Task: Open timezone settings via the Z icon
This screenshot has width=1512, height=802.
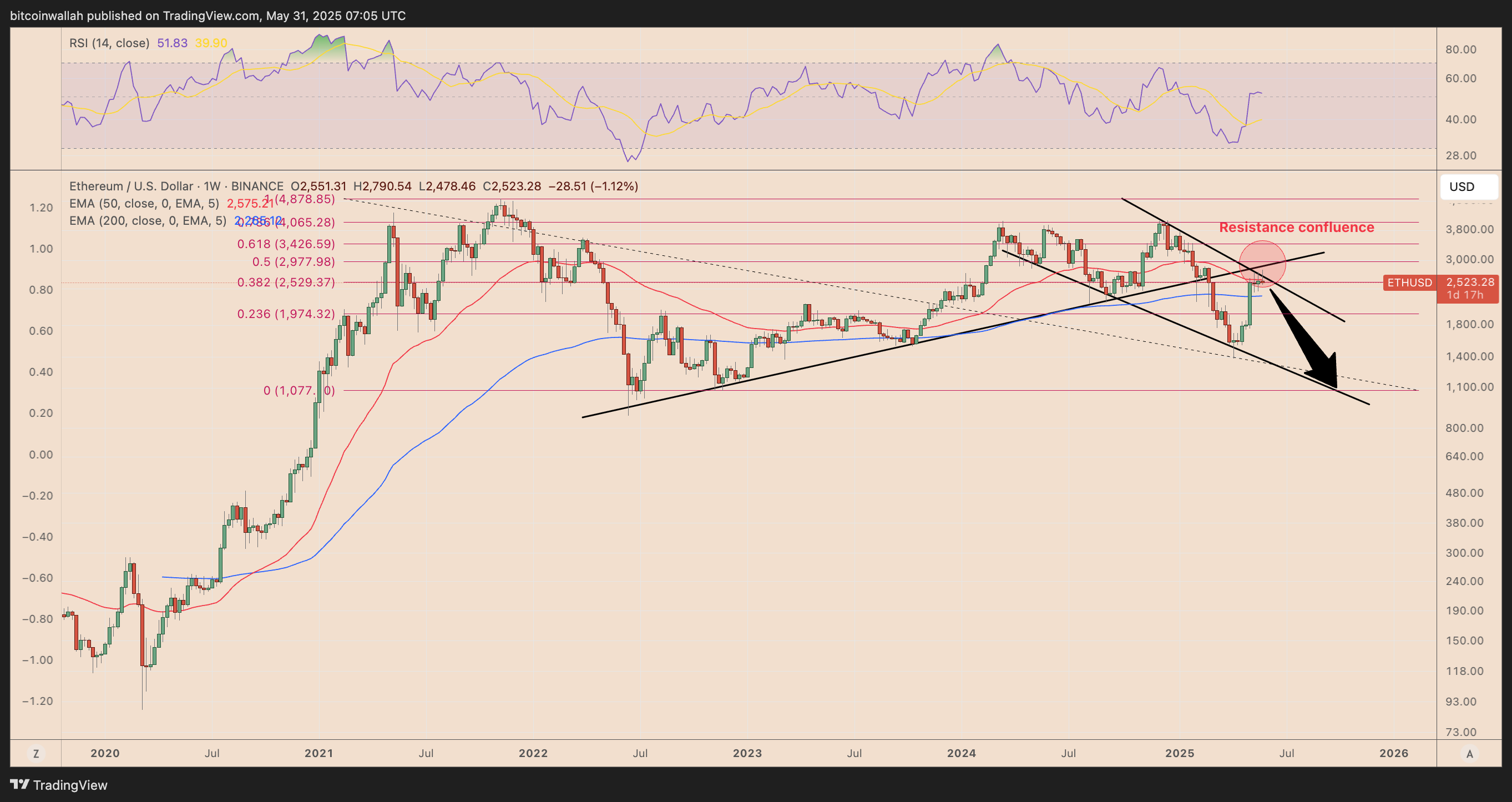Action: pos(37,753)
